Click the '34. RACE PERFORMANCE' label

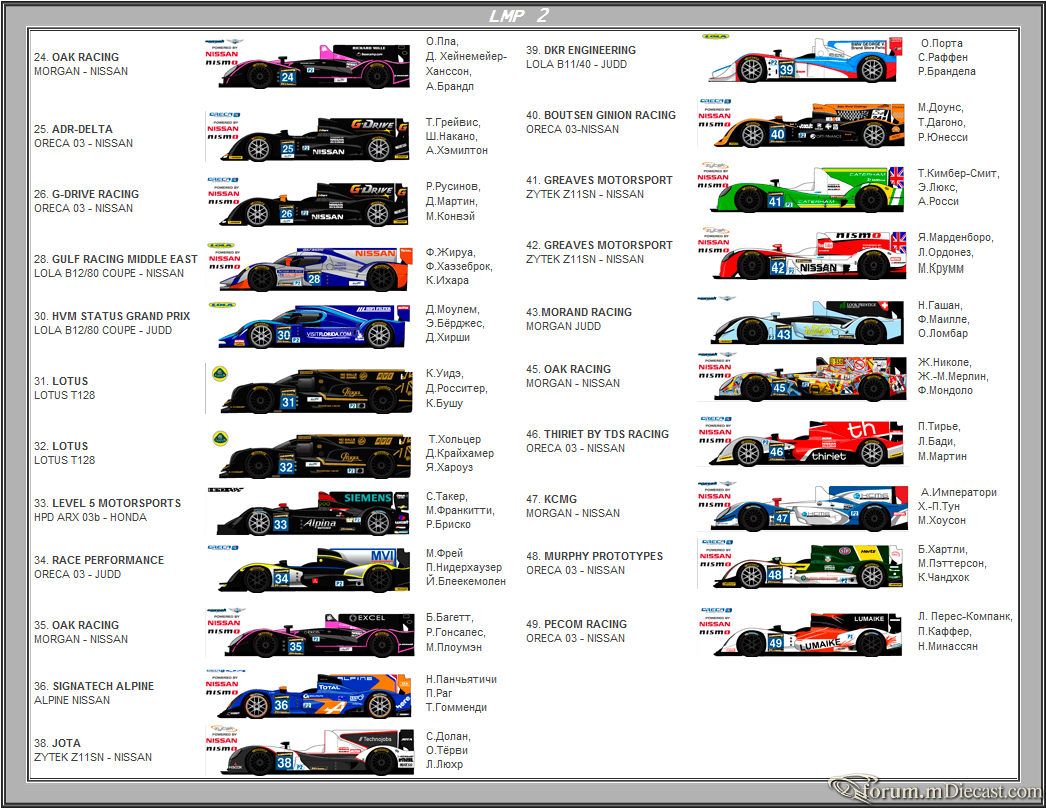(x=99, y=560)
